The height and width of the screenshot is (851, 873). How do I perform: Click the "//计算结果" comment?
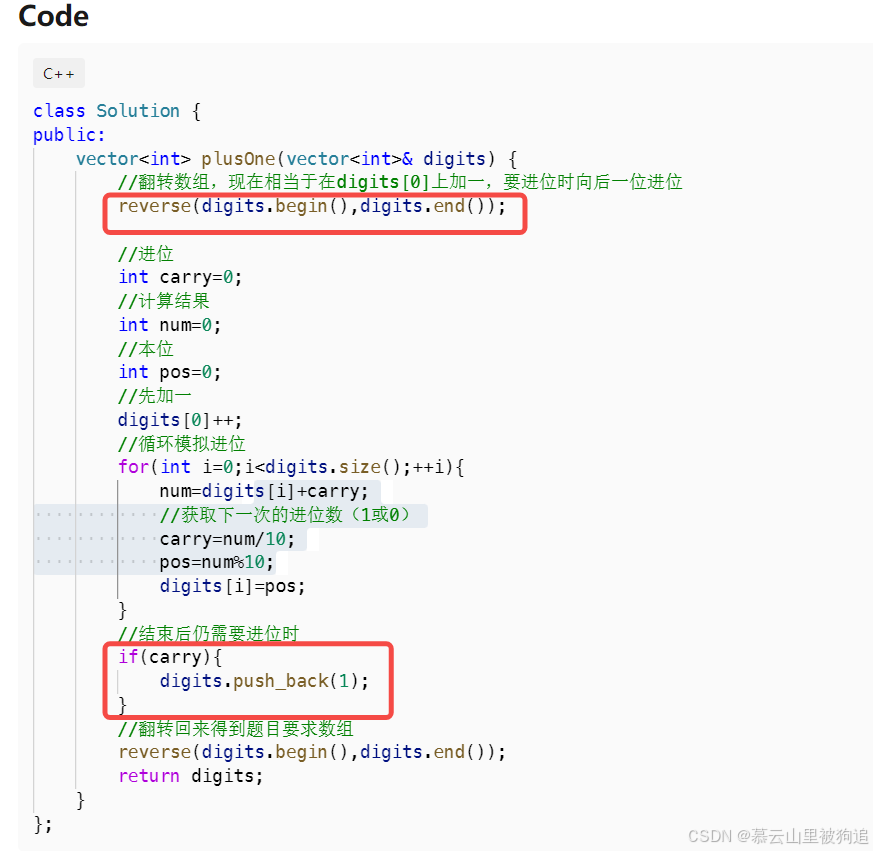pos(164,301)
